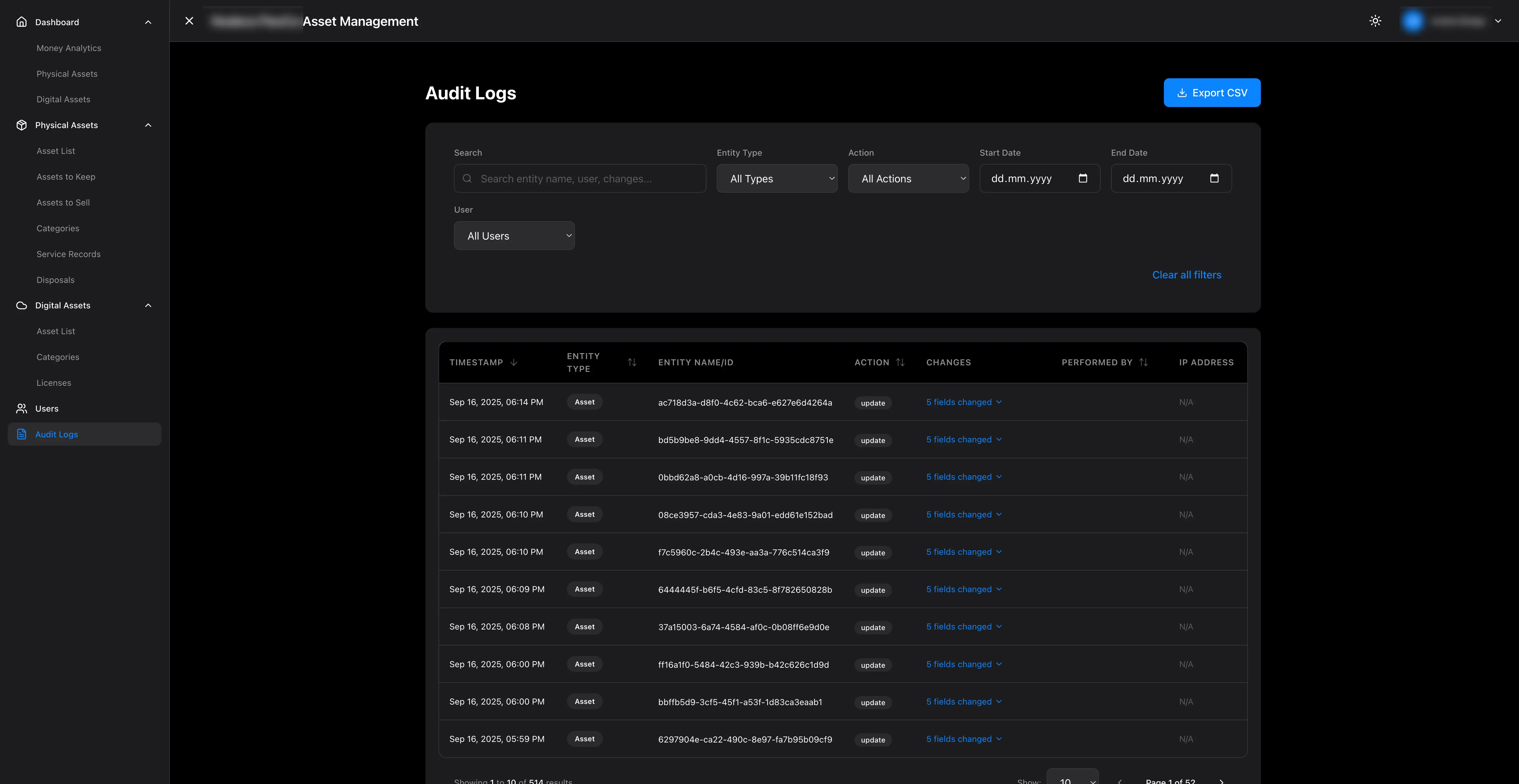Toggle light/dark theme sun icon

point(1375,21)
